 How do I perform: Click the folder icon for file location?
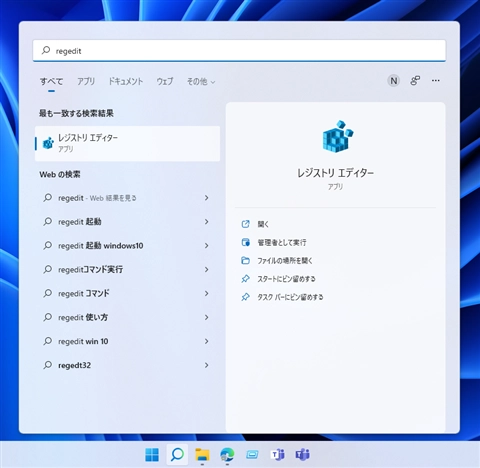click(x=245, y=261)
